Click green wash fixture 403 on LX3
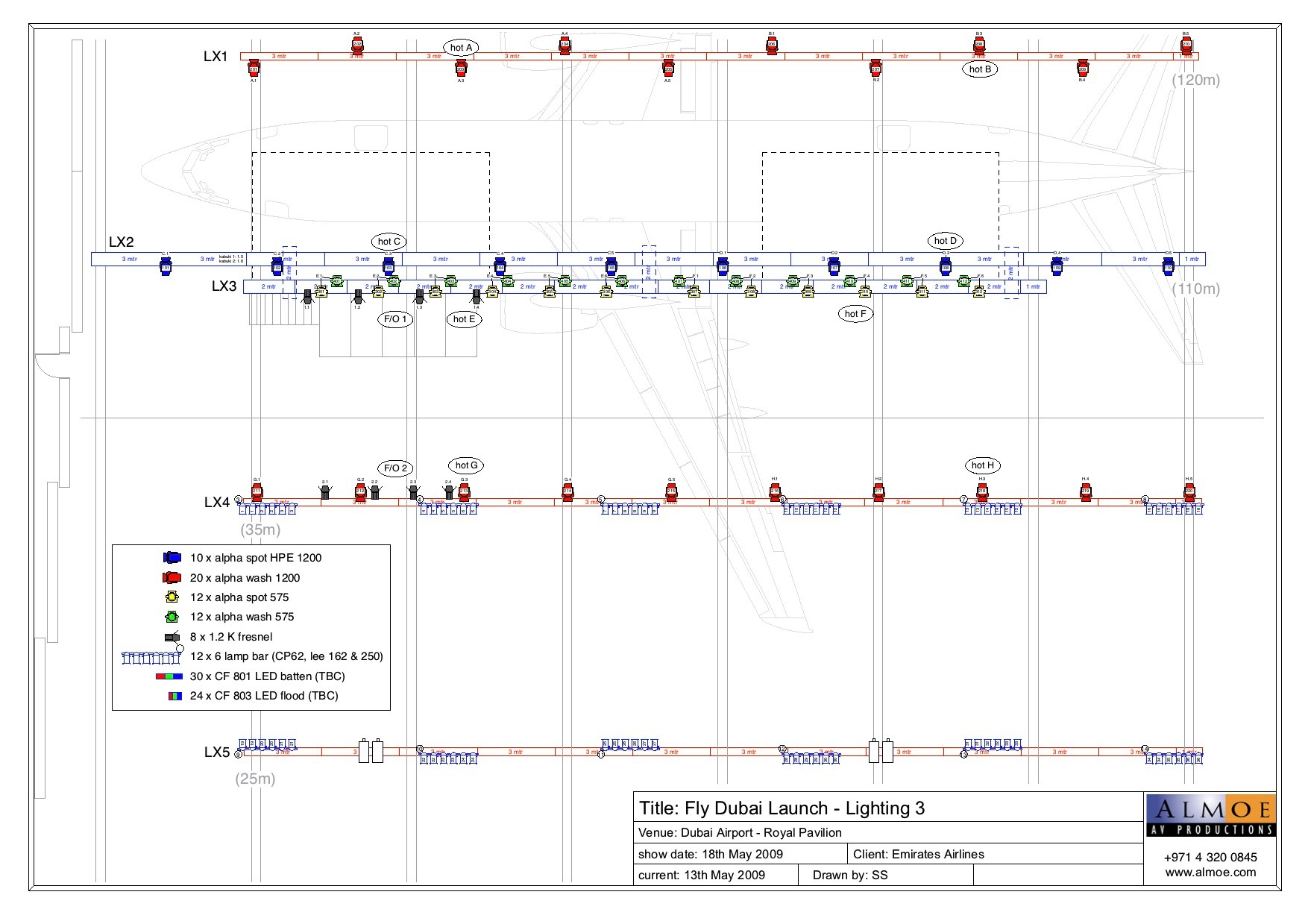 point(450,281)
